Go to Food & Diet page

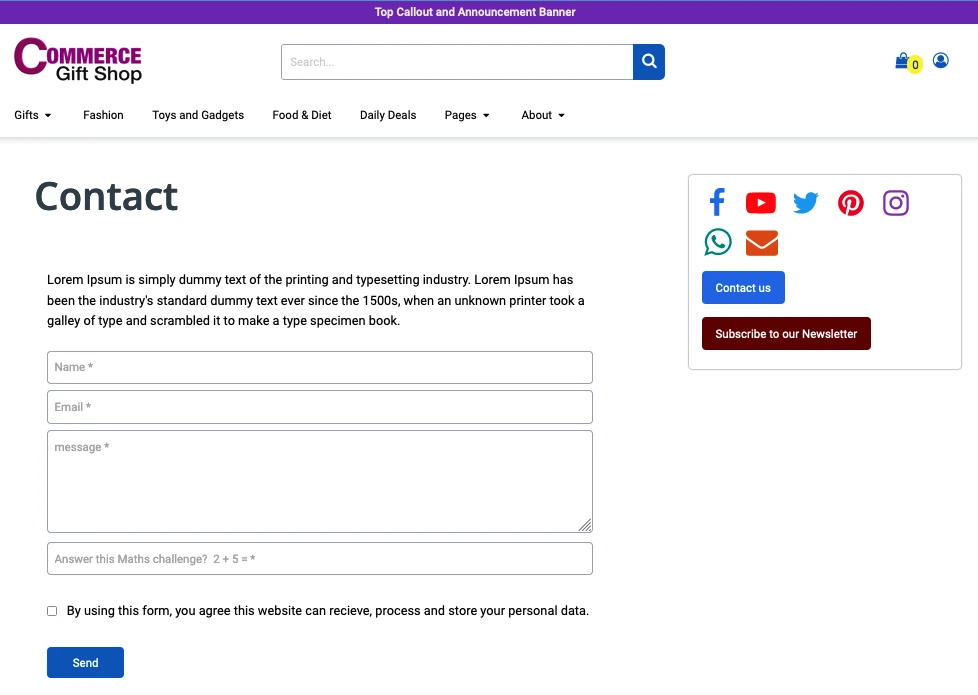point(302,115)
